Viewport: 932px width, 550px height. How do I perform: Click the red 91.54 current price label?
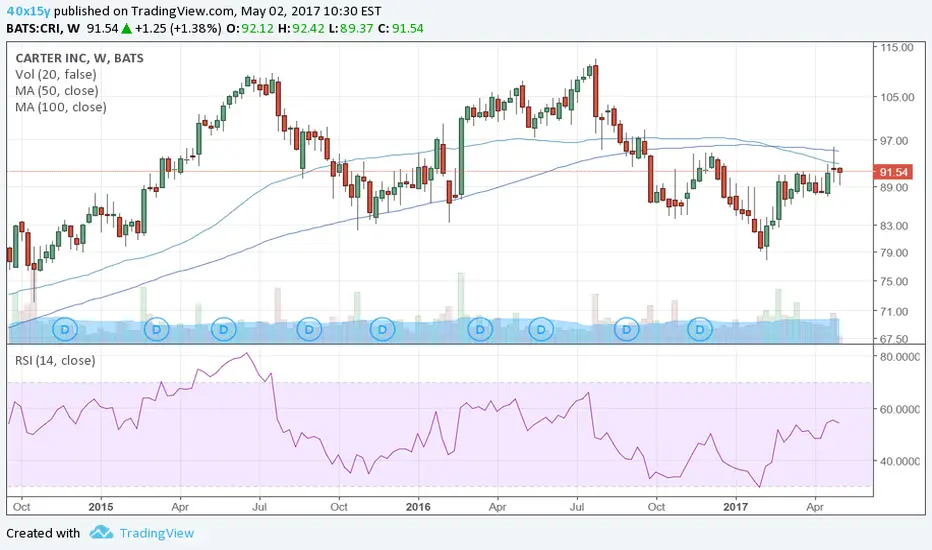pos(893,172)
